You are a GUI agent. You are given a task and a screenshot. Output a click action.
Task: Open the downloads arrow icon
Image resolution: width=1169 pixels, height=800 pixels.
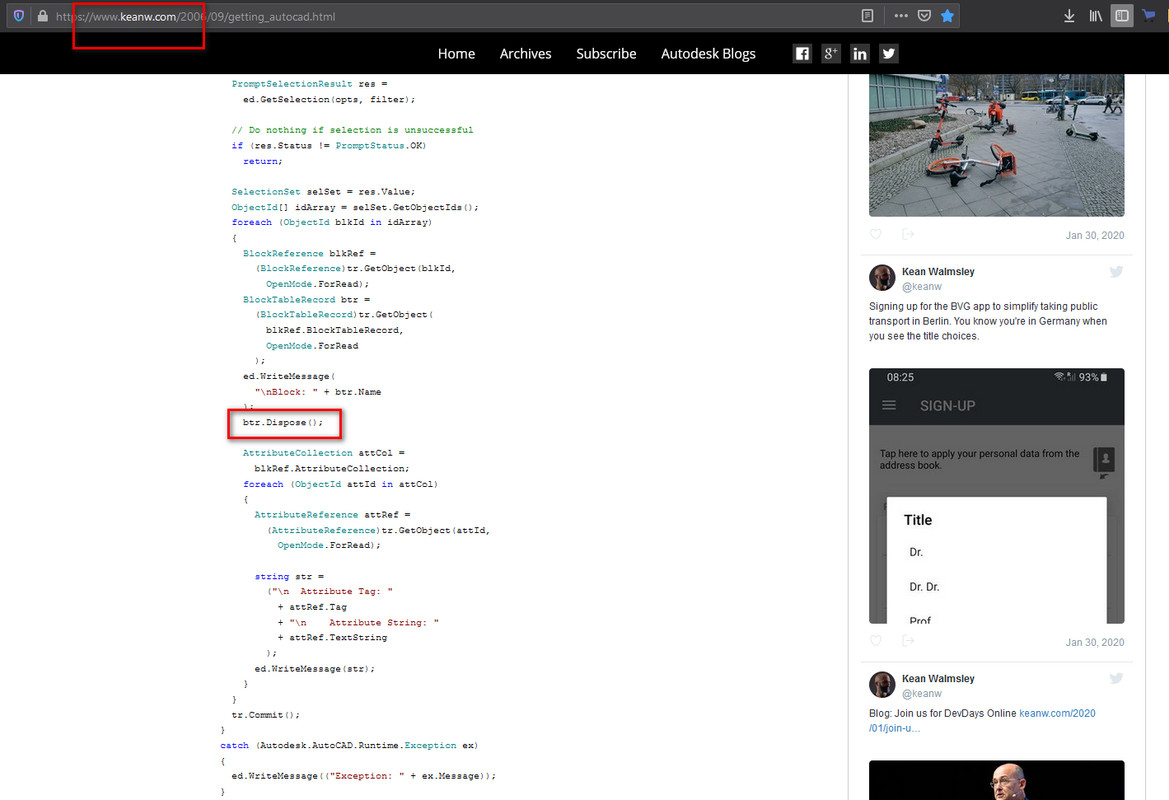1069,16
